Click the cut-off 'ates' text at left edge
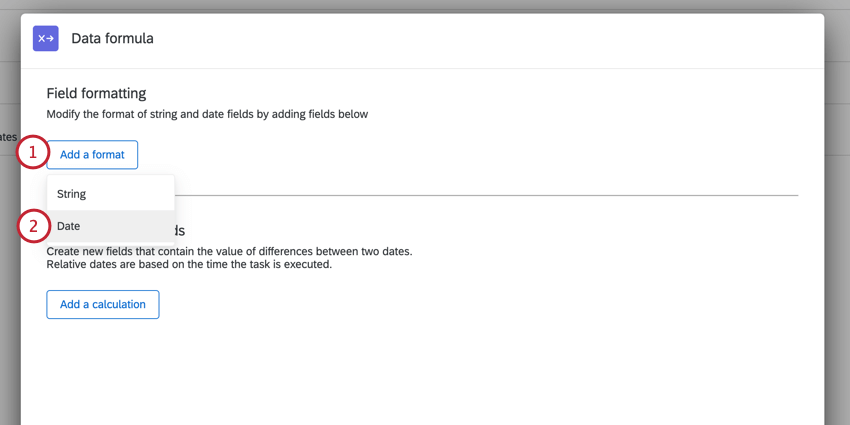850x425 pixels. click(8, 137)
